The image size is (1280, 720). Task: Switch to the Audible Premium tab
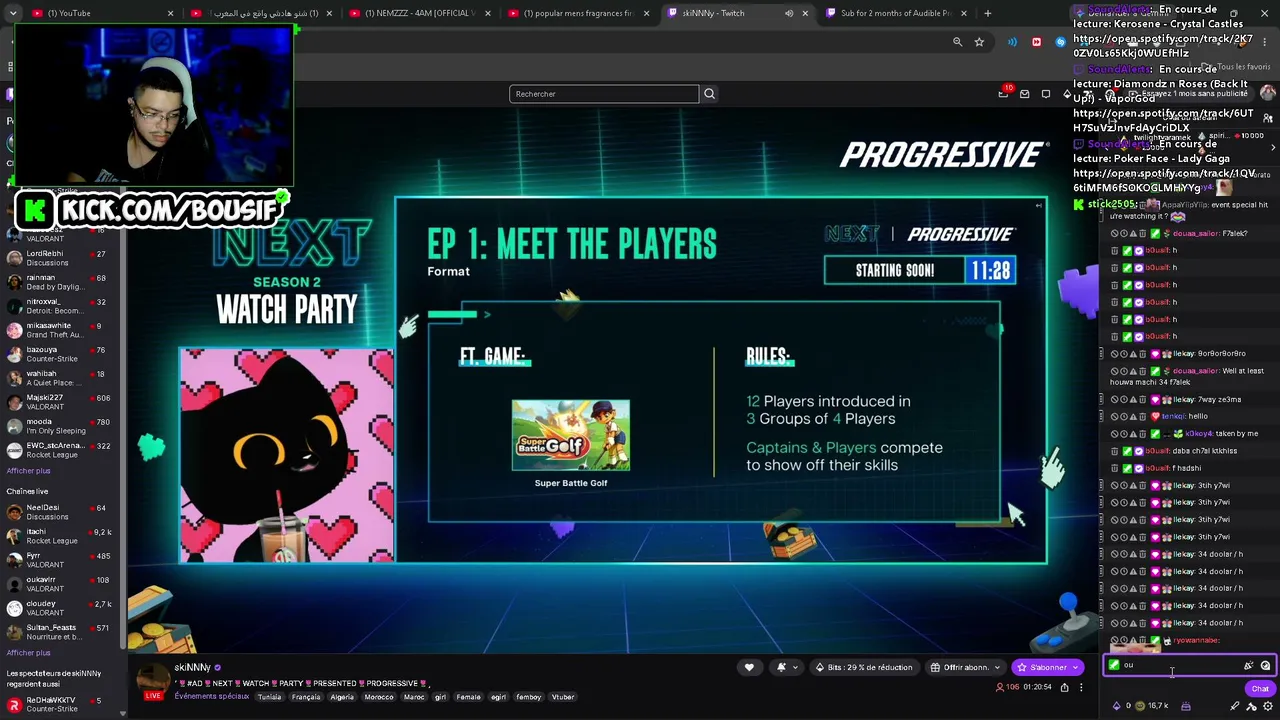pos(896,13)
